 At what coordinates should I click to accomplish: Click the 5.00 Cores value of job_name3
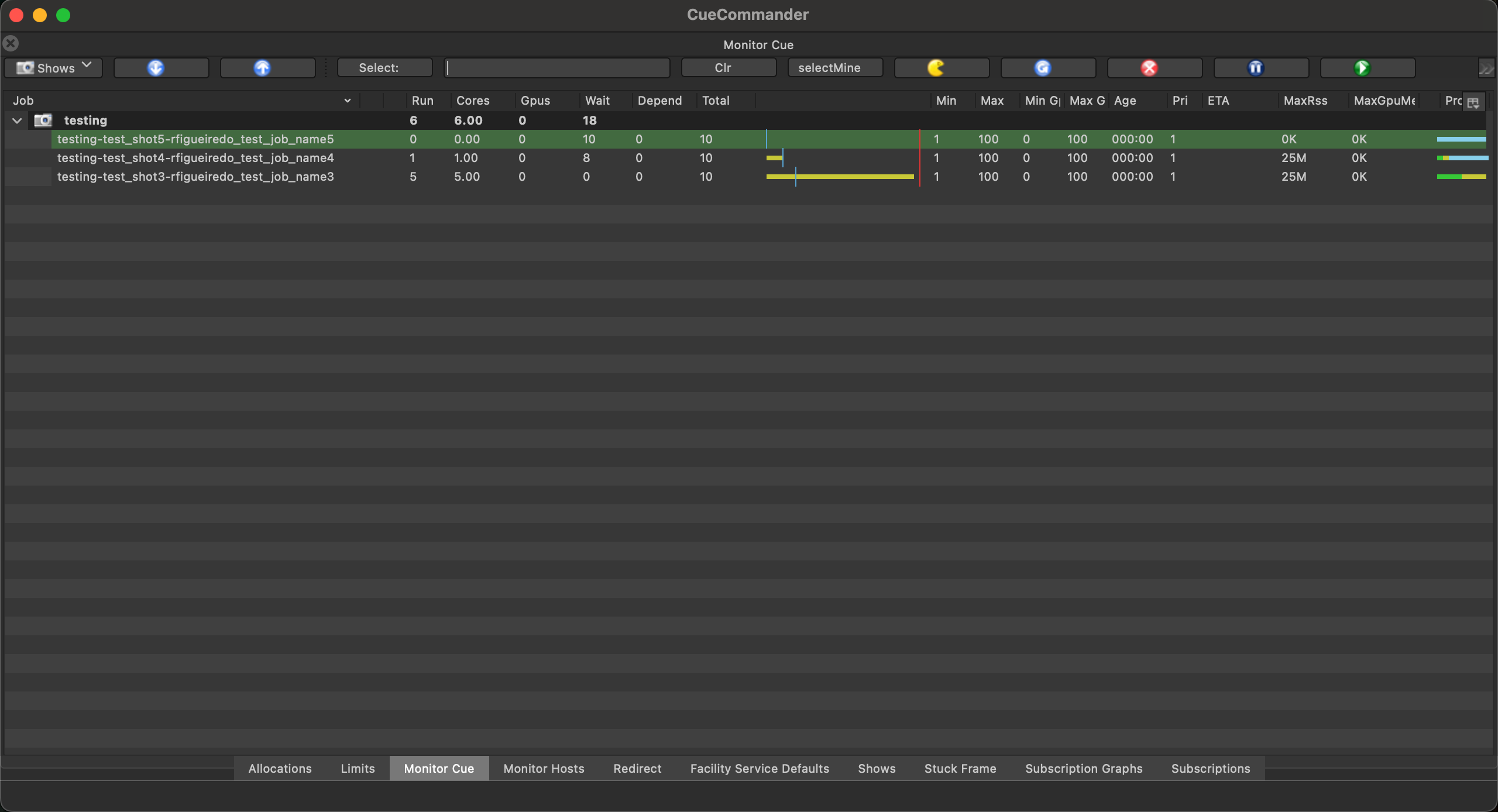(467, 177)
